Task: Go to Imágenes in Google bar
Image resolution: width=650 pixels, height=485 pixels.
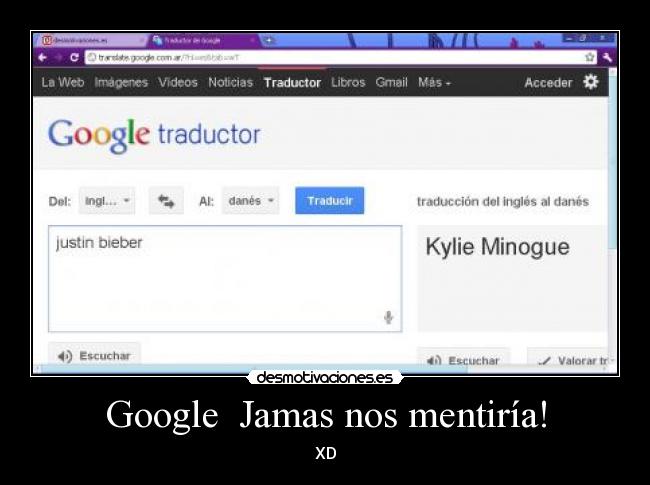Action: [x=121, y=82]
